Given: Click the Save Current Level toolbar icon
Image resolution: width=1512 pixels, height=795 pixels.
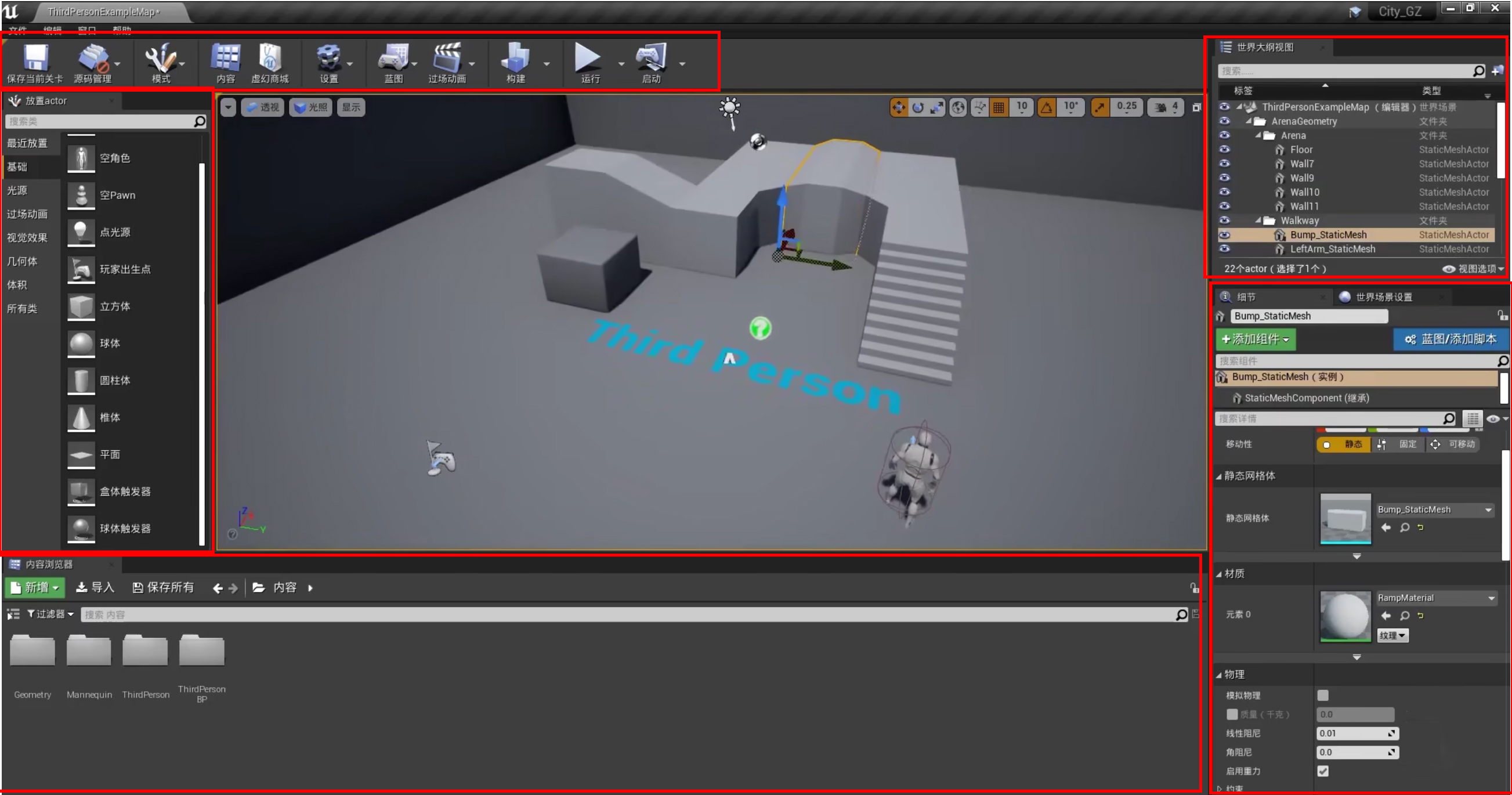Looking at the screenshot, I should click(x=35, y=59).
